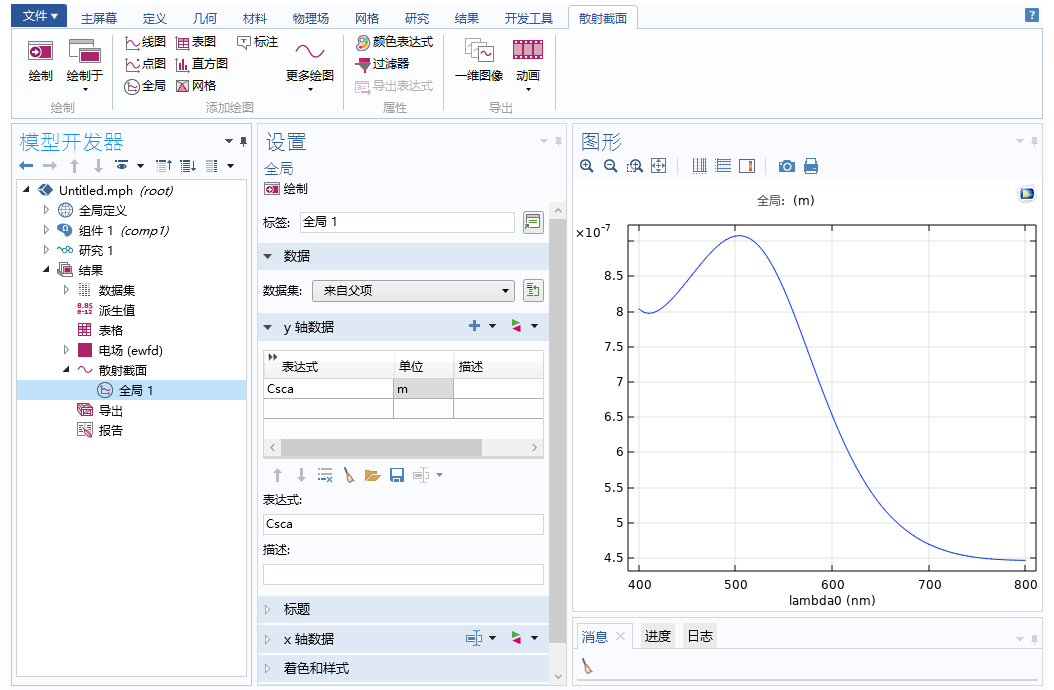Open the 文件 menu
Image resolution: width=1054 pixels, height=690 pixels.
pos(39,16)
